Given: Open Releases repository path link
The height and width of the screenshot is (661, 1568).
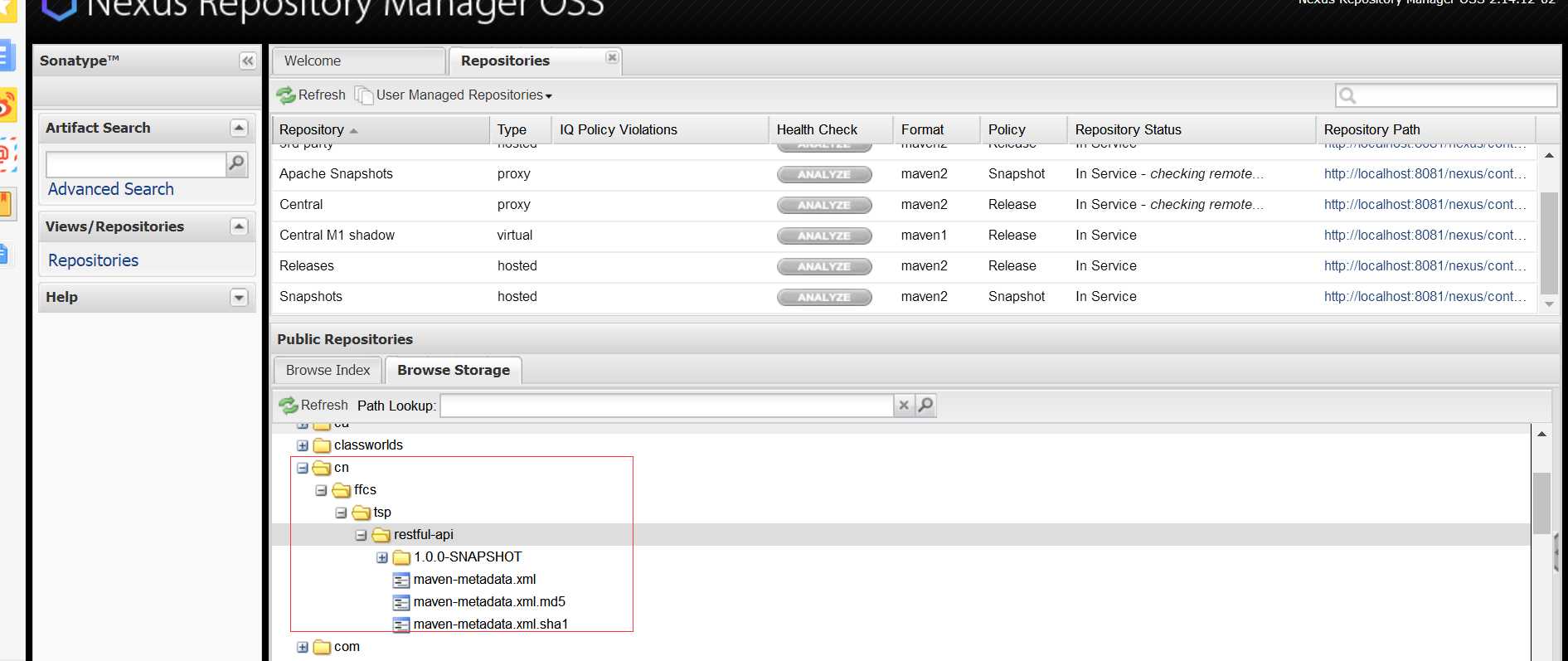Looking at the screenshot, I should coord(1425,265).
